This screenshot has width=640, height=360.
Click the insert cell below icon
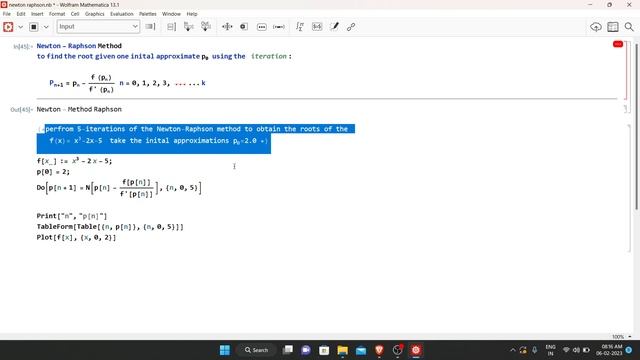pyautogui.click(x=189, y=27)
